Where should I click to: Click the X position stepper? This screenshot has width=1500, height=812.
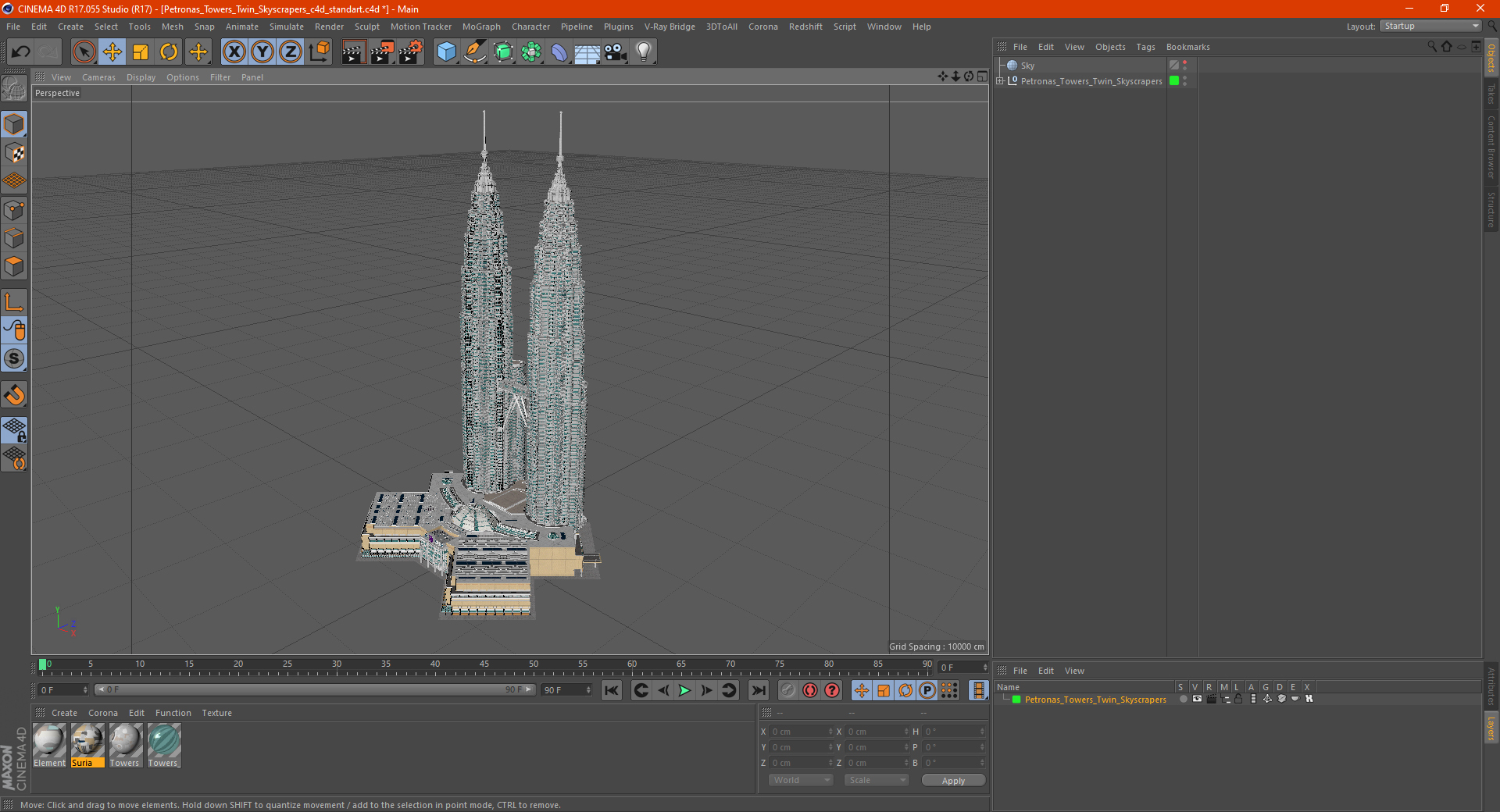tap(830, 732)
